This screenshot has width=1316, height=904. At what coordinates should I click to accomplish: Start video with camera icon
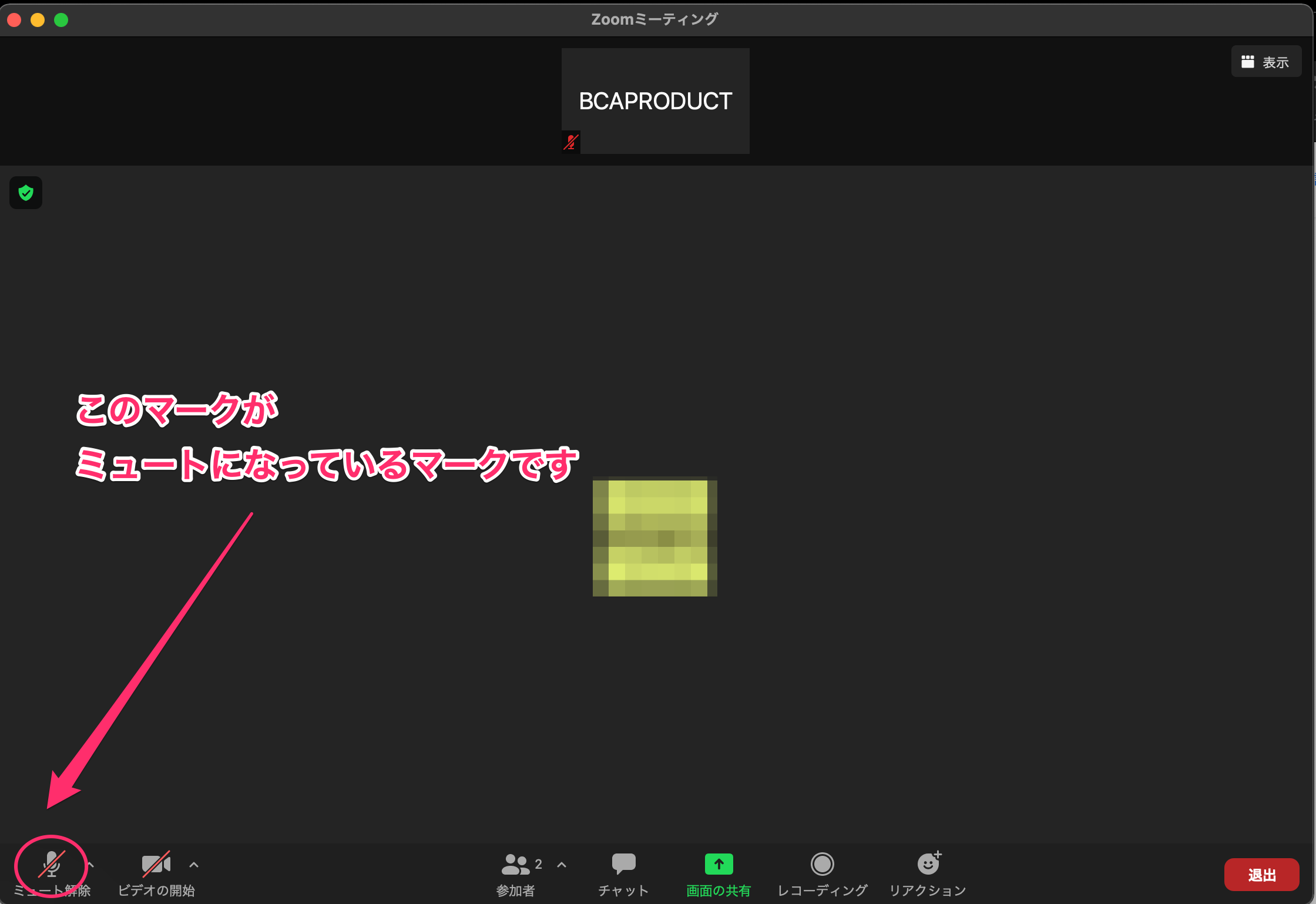coord(156,865)
